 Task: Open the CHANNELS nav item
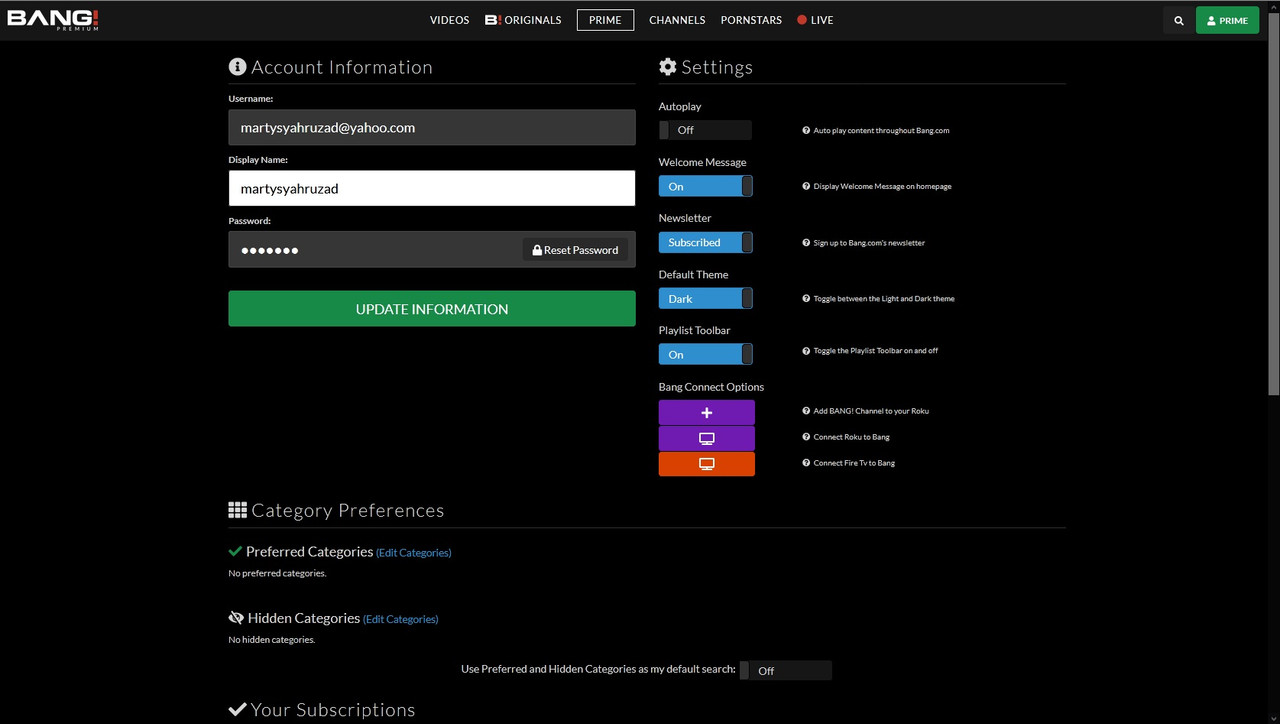pyautogui.click(x=677, y=20)
